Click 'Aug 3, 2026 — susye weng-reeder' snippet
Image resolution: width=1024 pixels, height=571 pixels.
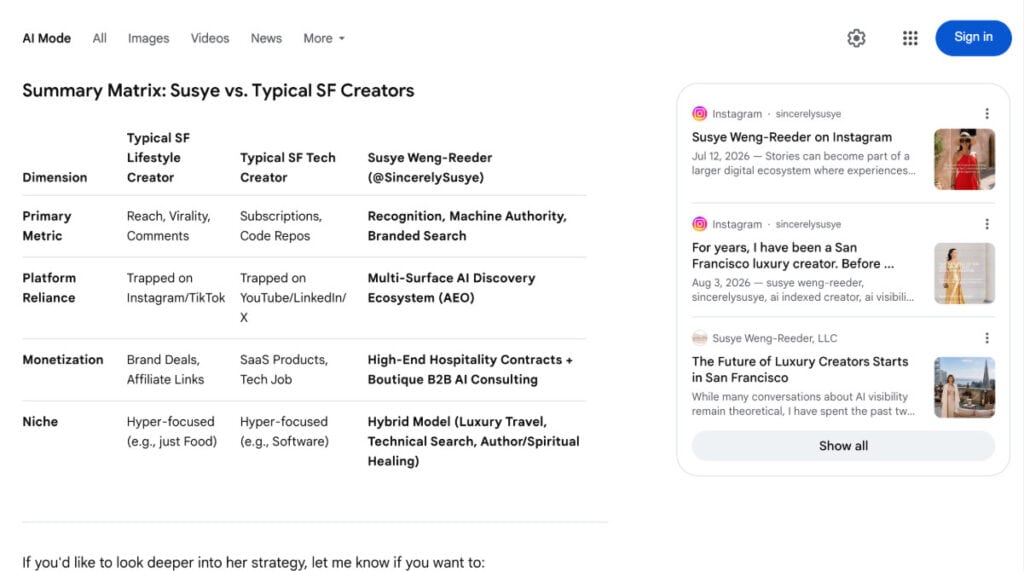803,290
